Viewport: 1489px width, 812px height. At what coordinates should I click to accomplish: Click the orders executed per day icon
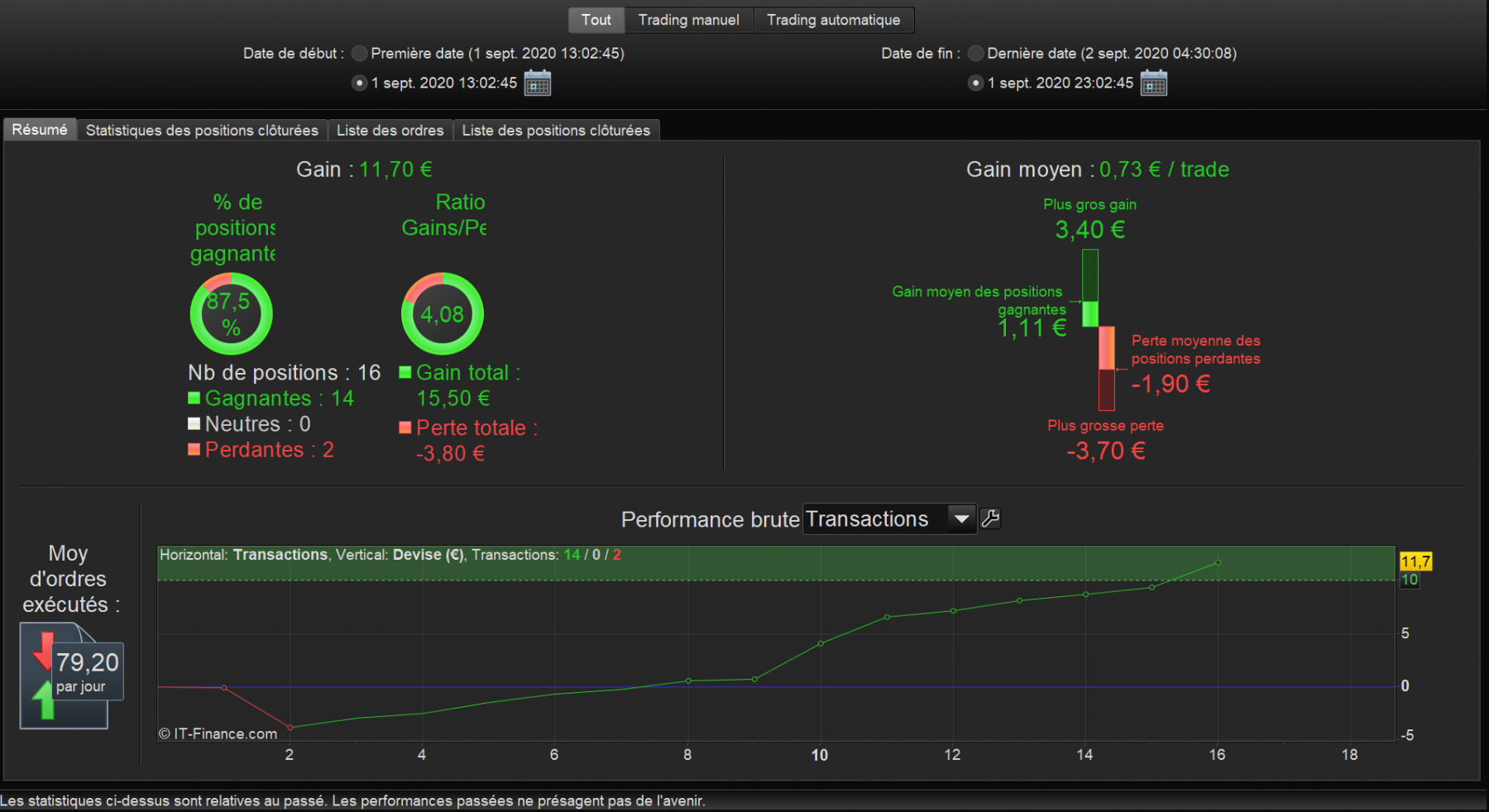(x=71, y=676)
